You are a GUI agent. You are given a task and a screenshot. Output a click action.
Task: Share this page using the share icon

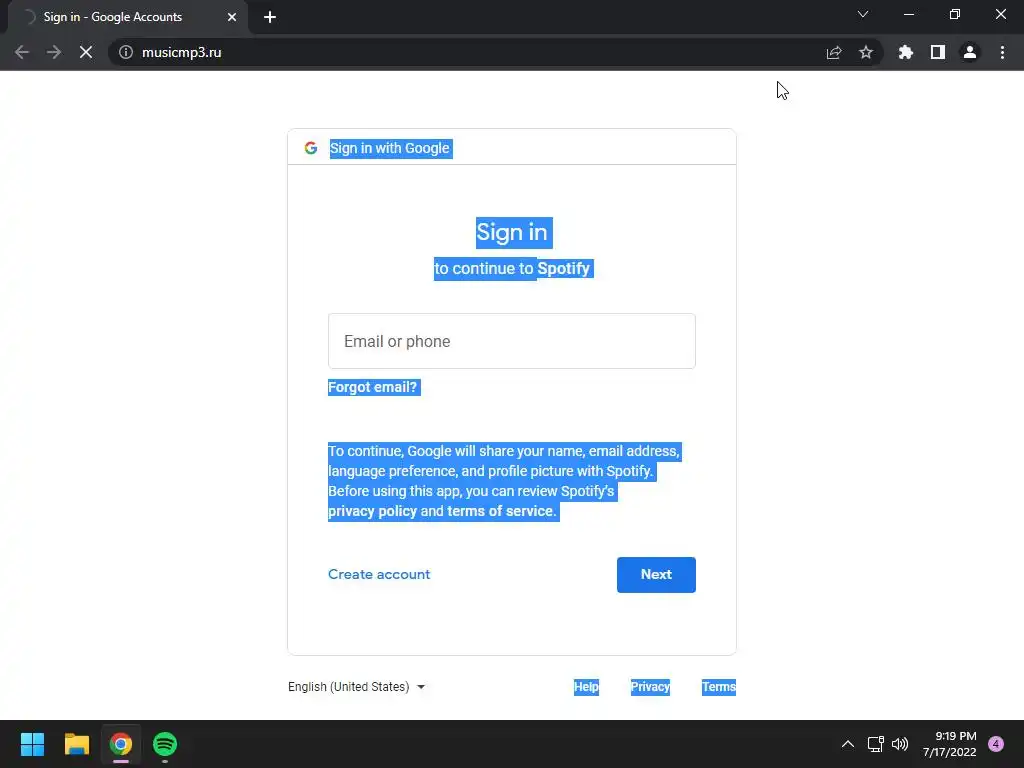pos(834,52)
